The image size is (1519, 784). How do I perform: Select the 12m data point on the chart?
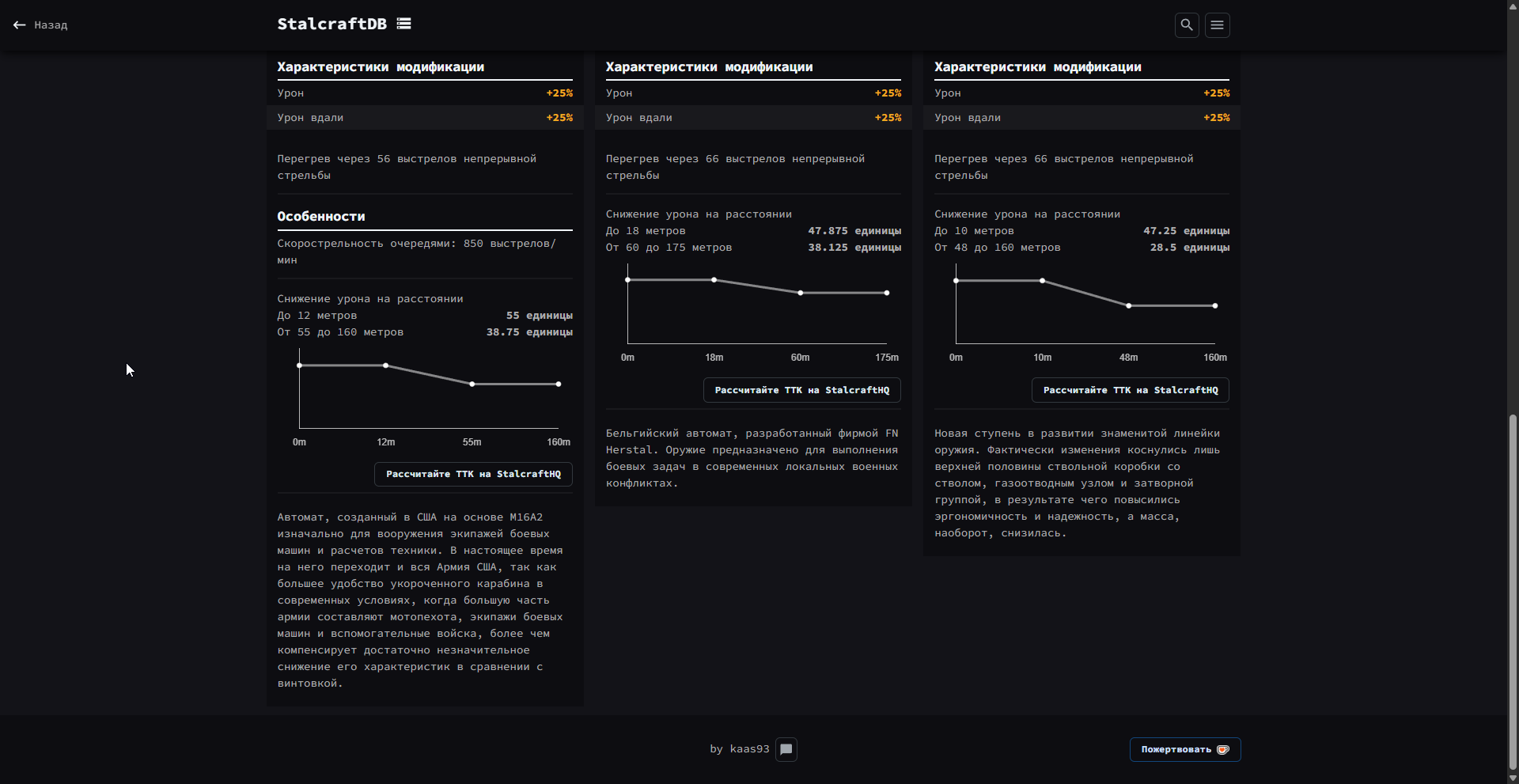386,365
